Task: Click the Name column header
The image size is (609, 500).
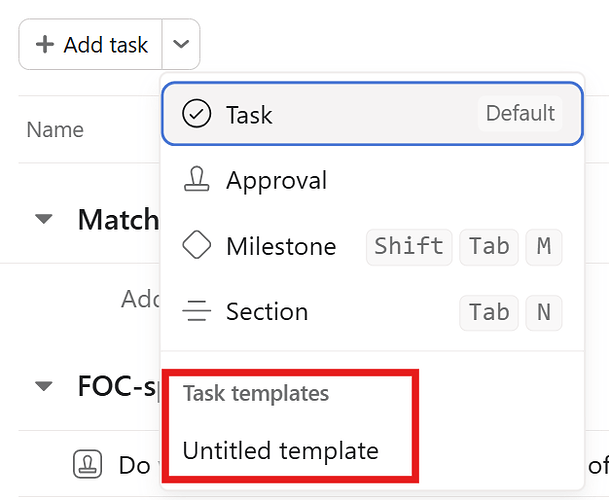Action: [55, 129]
